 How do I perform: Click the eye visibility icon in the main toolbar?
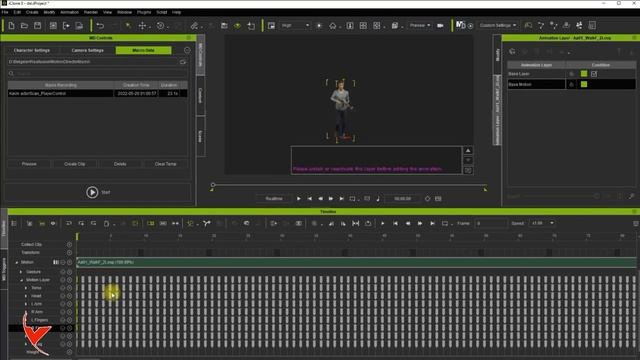pos(237,26)
